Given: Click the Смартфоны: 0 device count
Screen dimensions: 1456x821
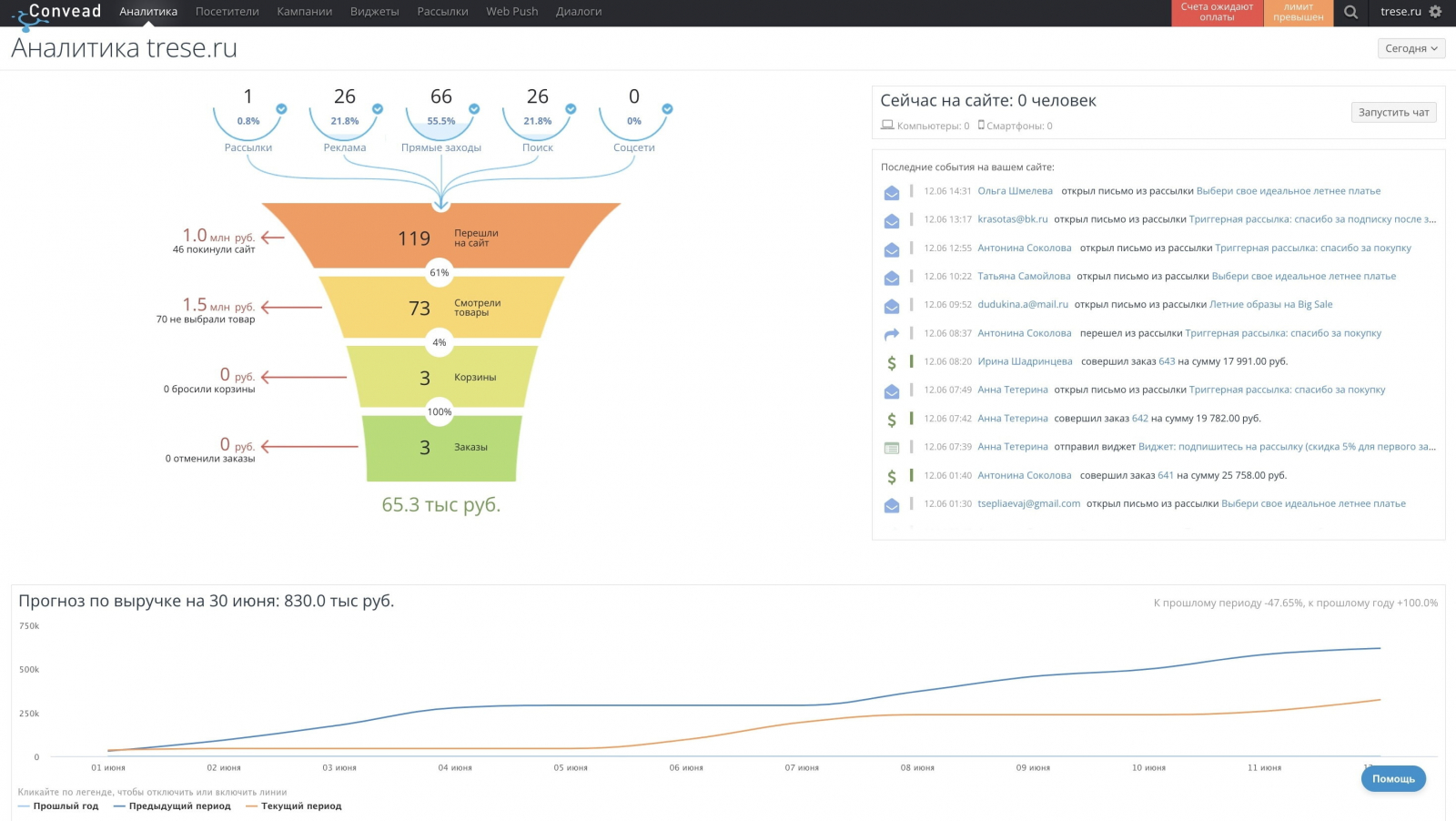Looking at the screenshot, I should 1016,126.
